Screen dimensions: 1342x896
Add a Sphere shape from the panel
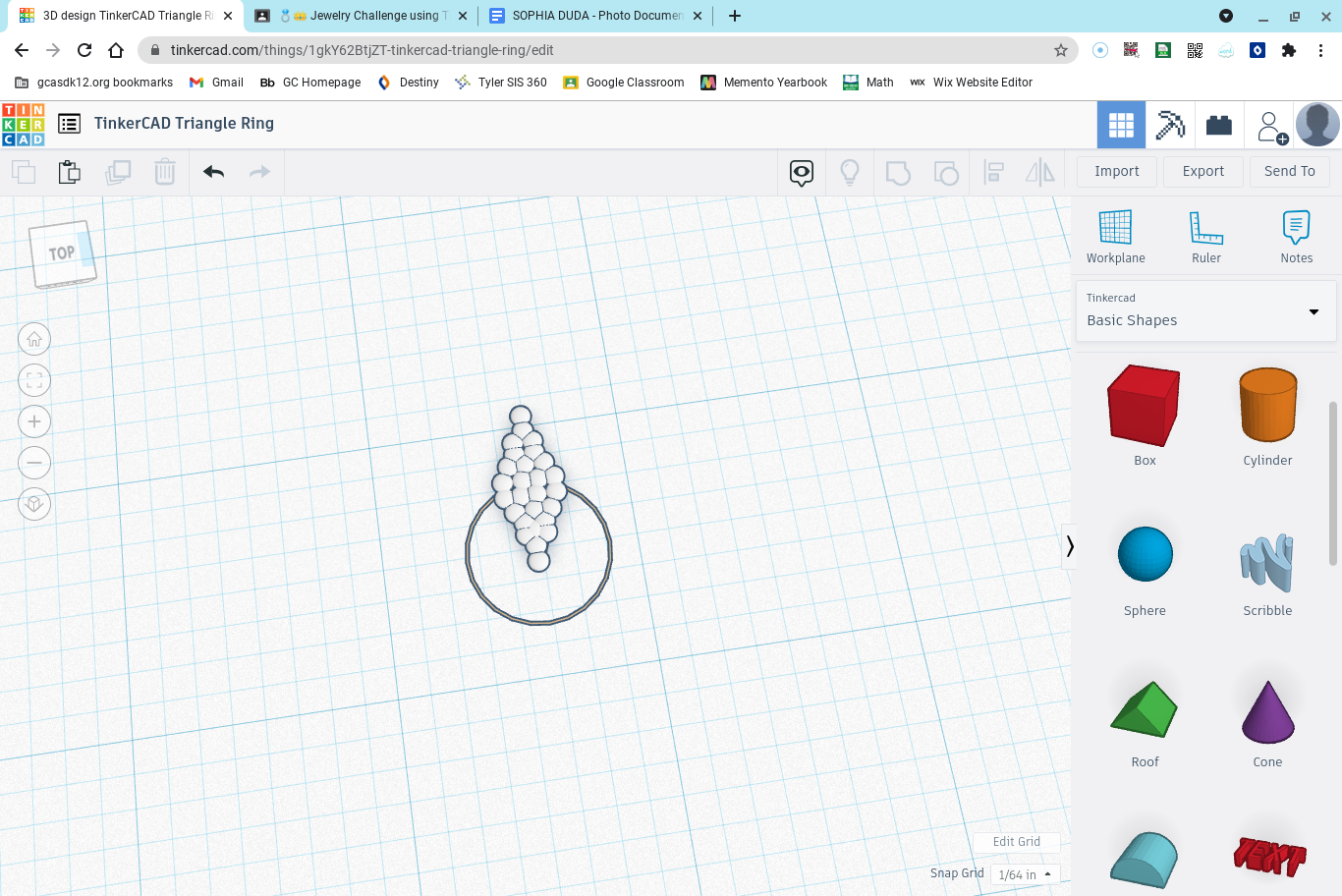click(1144, 553)
